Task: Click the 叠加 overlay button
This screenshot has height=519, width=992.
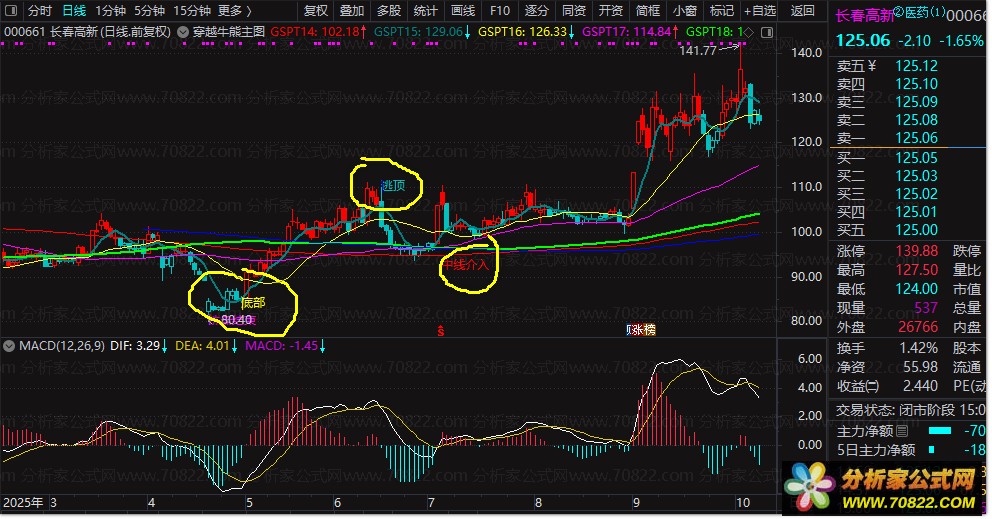Action: tap(352, 11)
